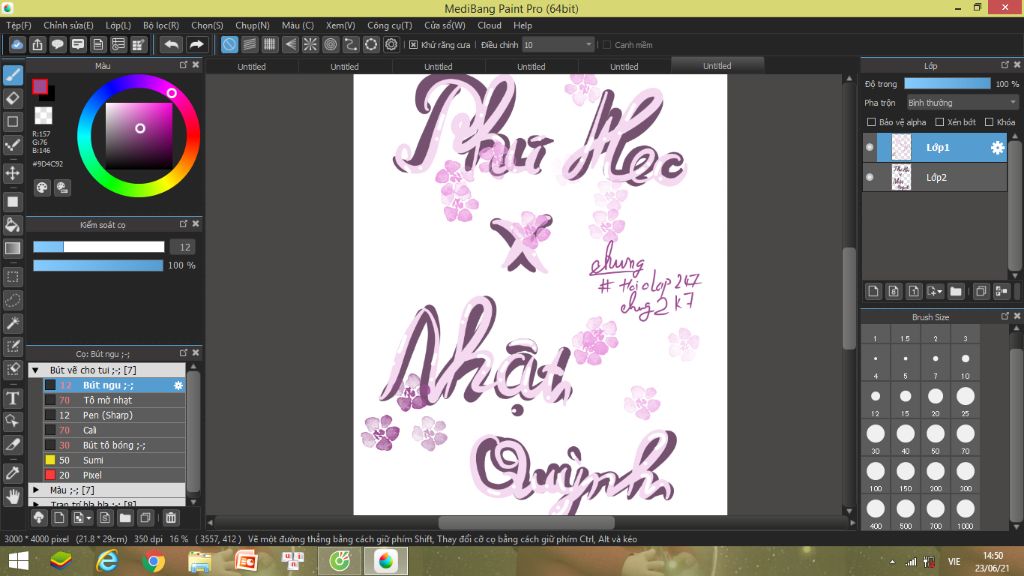This screenshot has height=576, width=1024.
Task: Open add brush dropdown in brush panel
Action: [82, 518]
